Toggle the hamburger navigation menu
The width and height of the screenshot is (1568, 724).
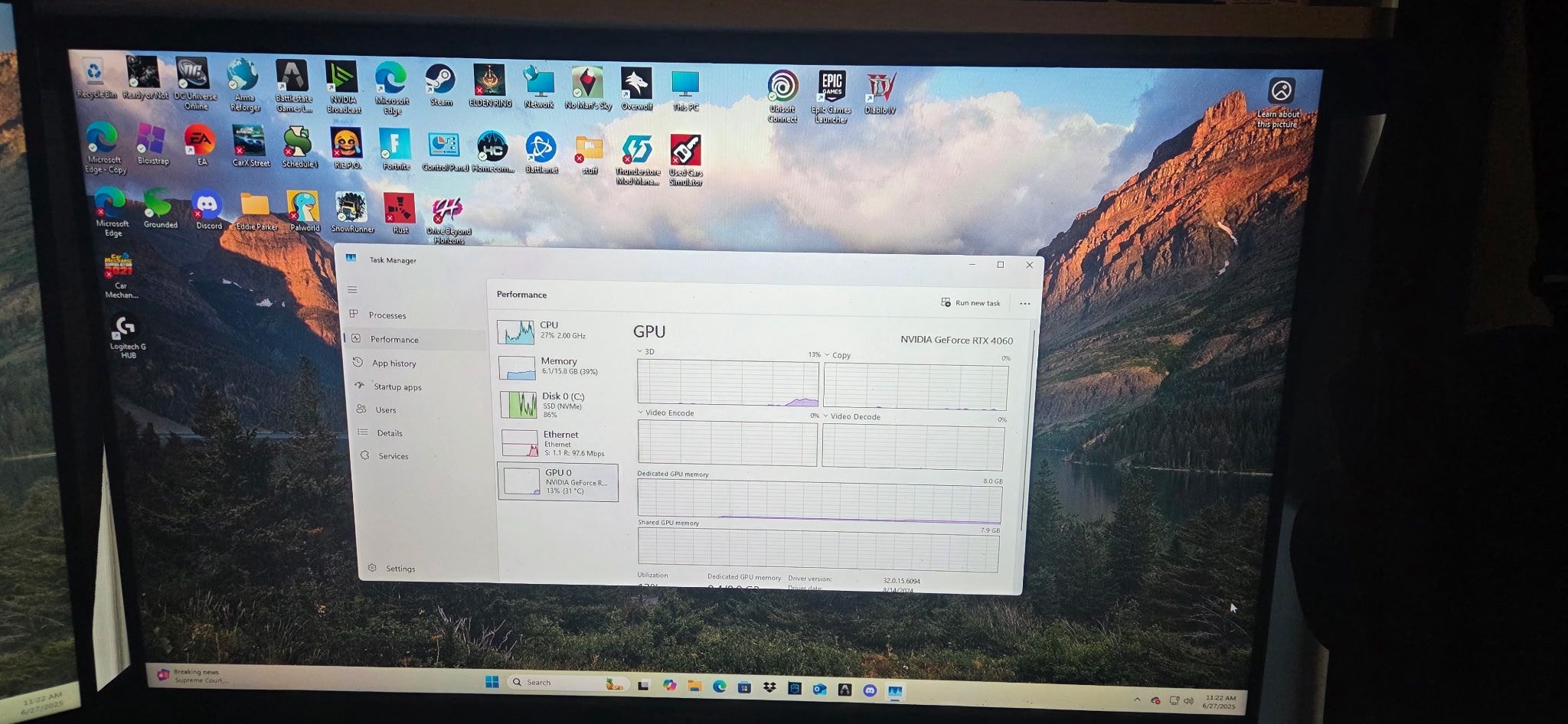click(x=352, y=289)
